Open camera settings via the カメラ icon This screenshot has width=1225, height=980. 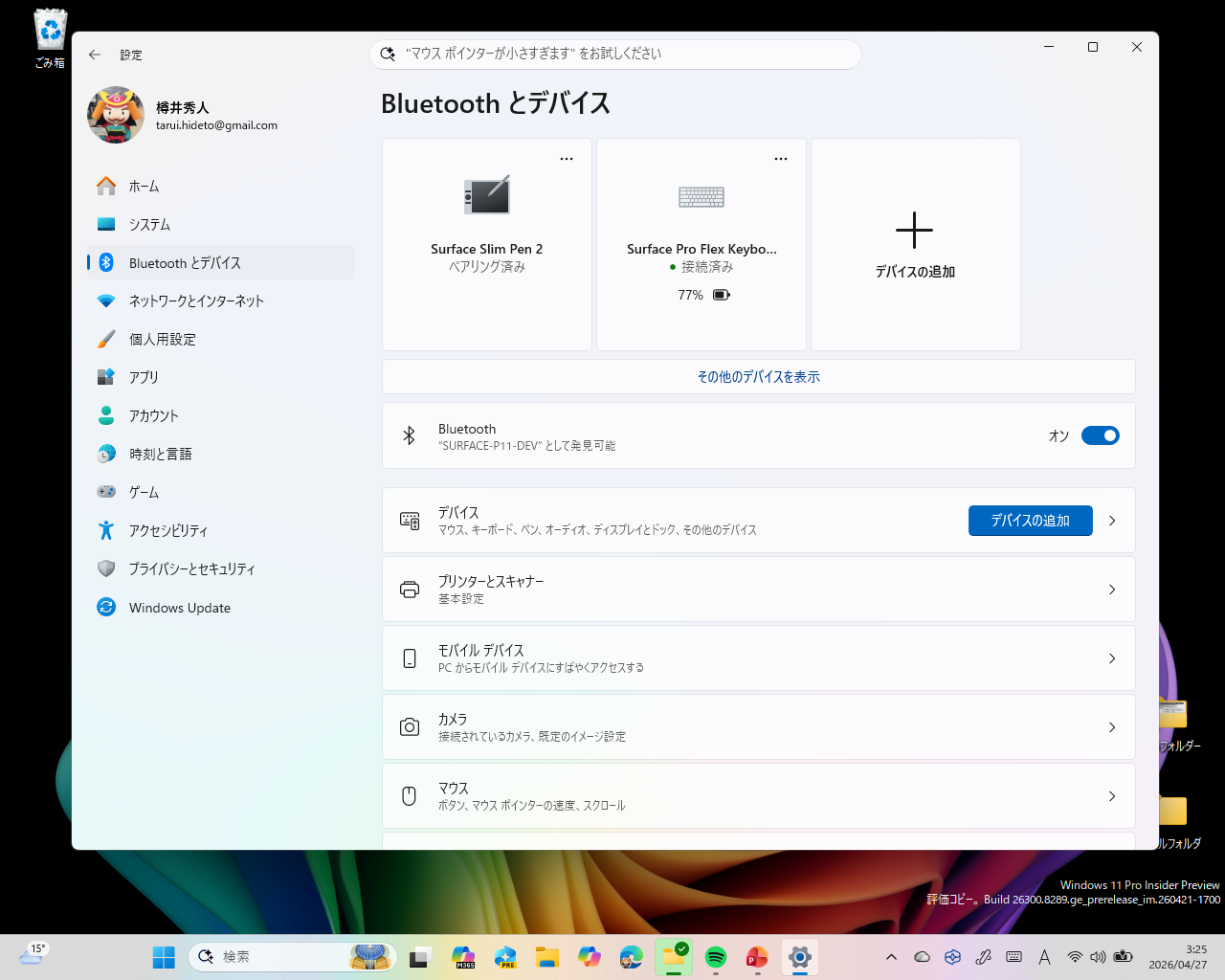(409, 726)
